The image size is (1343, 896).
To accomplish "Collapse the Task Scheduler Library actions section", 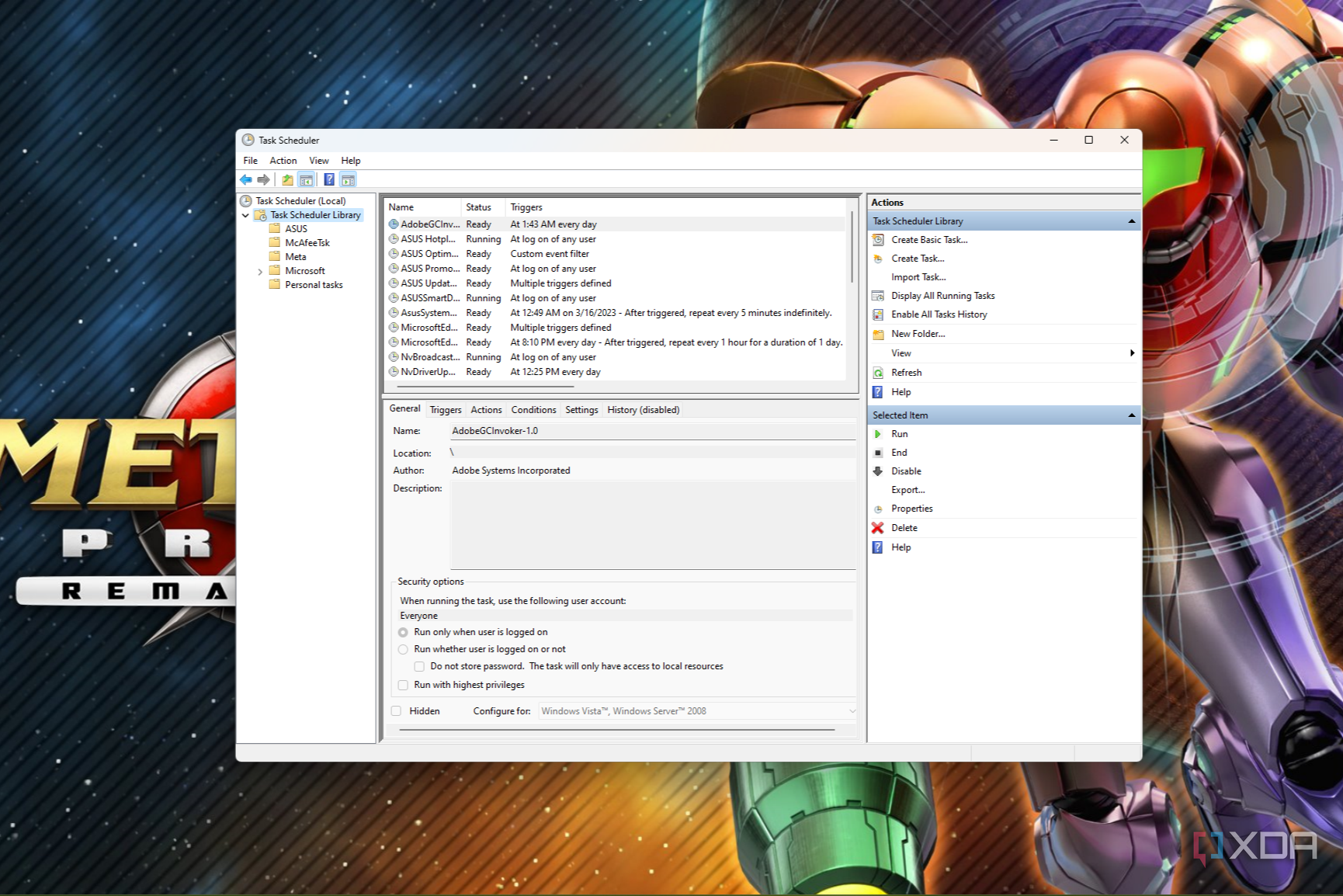I will pos(1130,221).
